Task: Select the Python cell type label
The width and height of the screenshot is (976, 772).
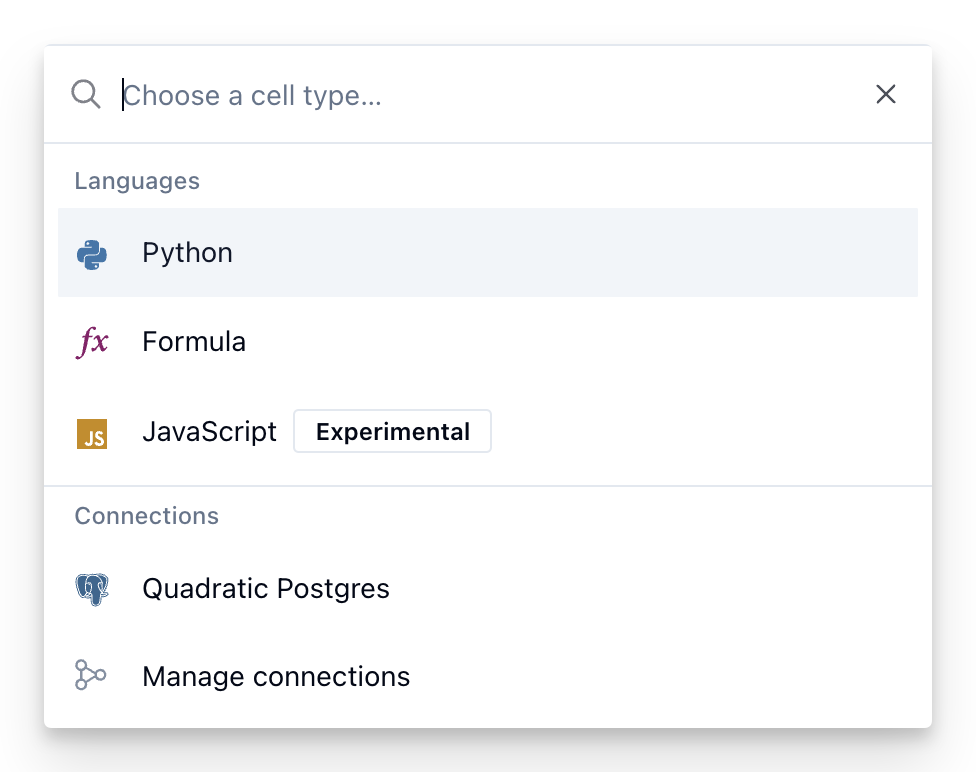Action: coord(187,253)
